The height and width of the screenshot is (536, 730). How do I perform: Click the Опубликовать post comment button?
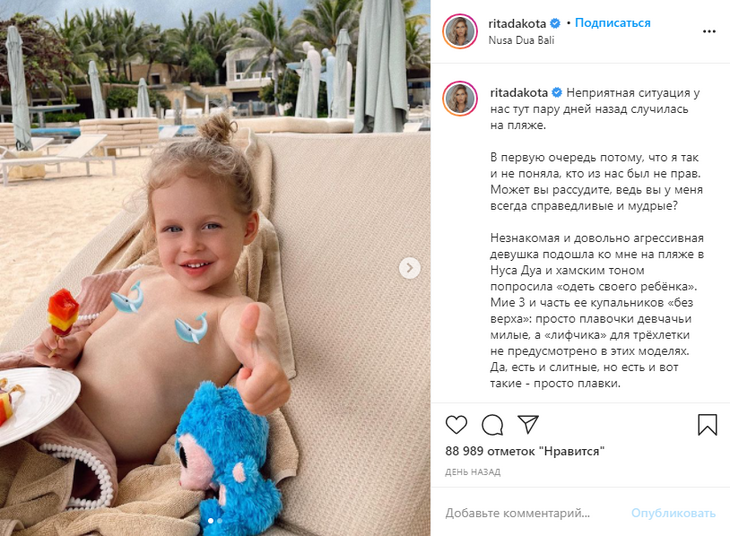coord(673,513)
